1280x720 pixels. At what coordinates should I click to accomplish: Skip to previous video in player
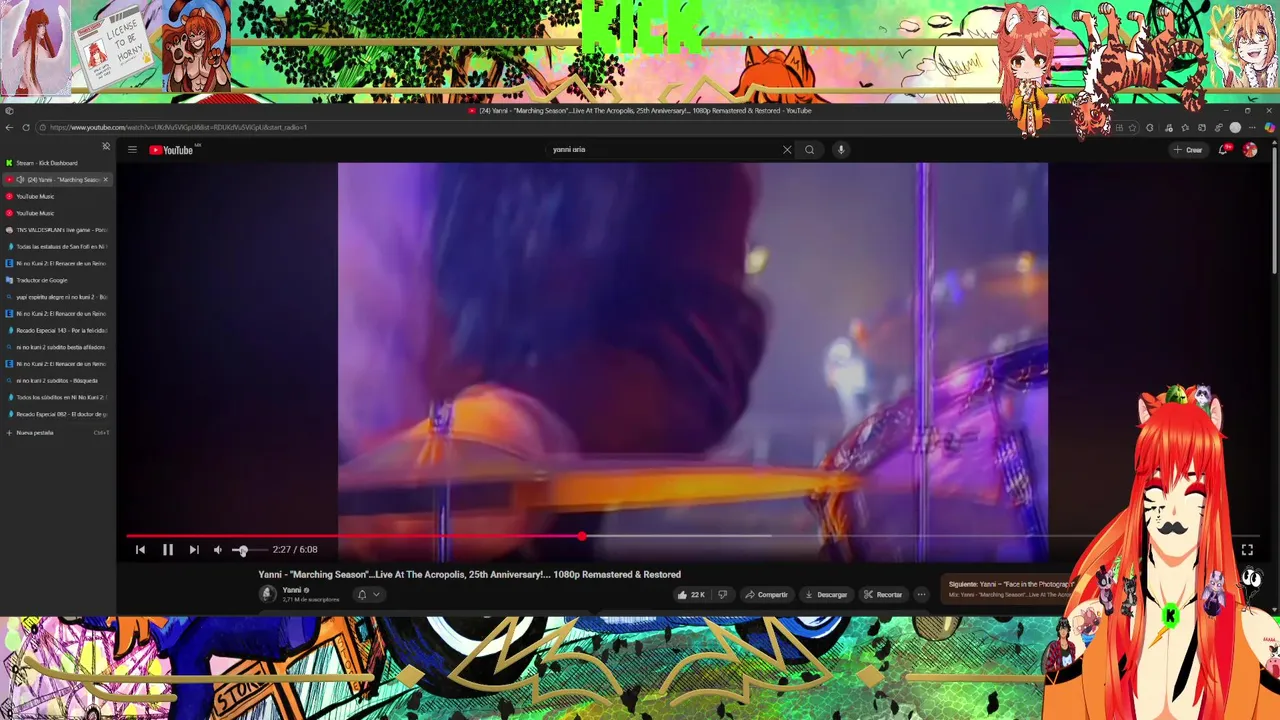tap(140, 550)
